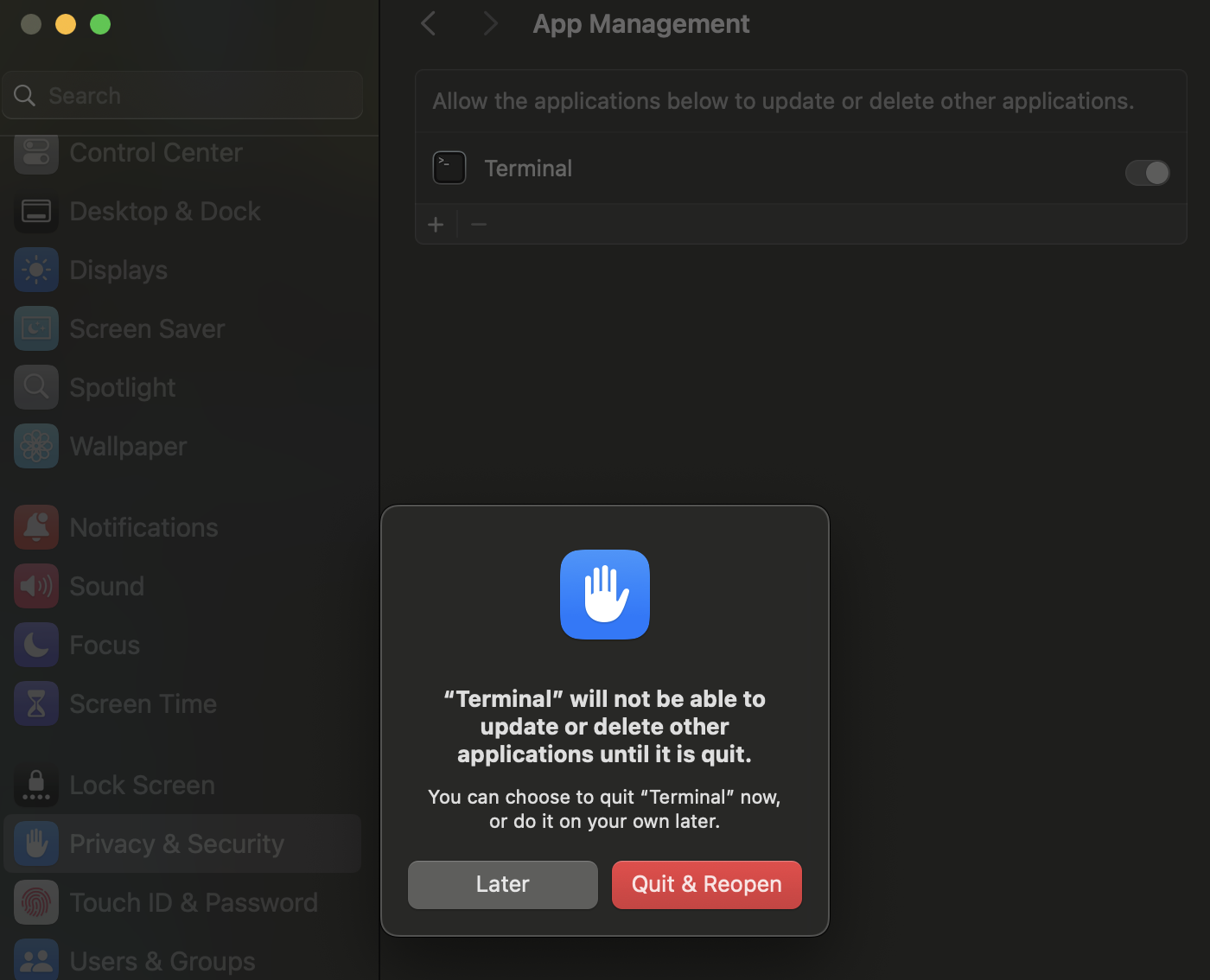Click the green zoom window button
This screenshot has height=980, width=1210.
100,24
